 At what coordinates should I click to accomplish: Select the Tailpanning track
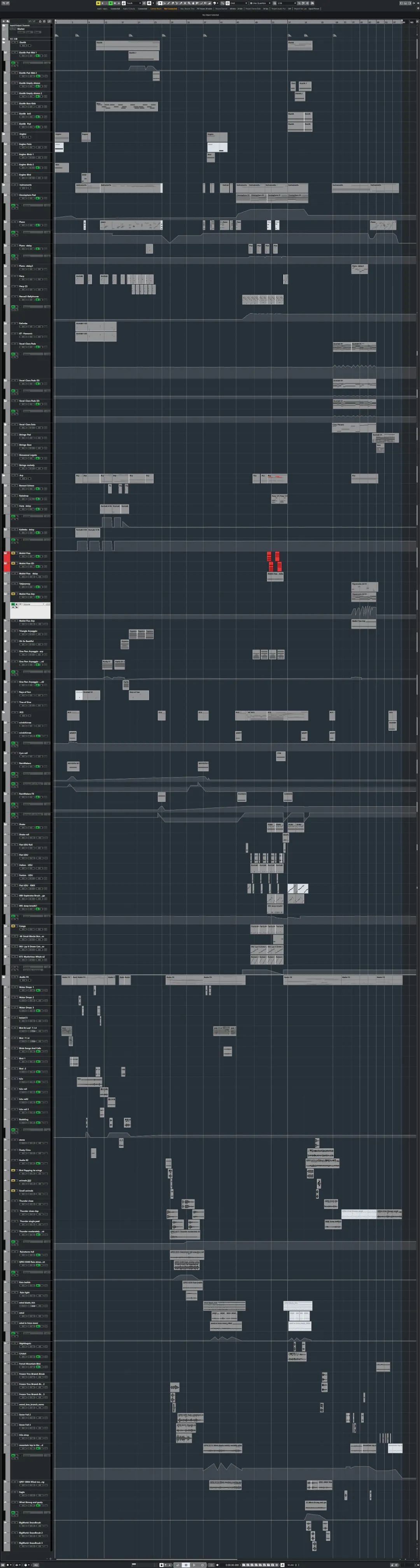pos(24,583)
